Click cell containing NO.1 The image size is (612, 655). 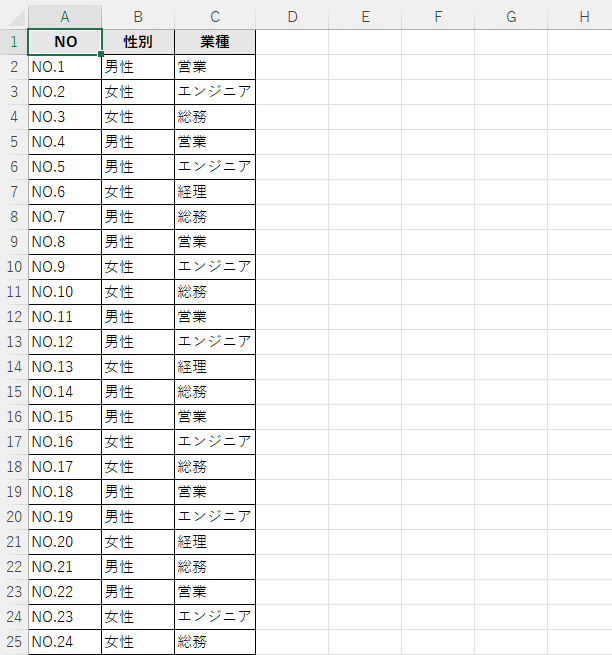pos(65,67)
